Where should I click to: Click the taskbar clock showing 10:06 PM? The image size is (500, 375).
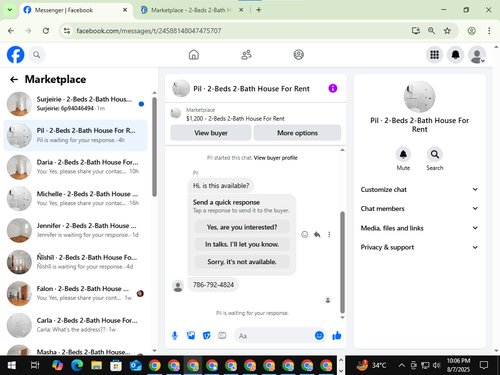(458, 365)
